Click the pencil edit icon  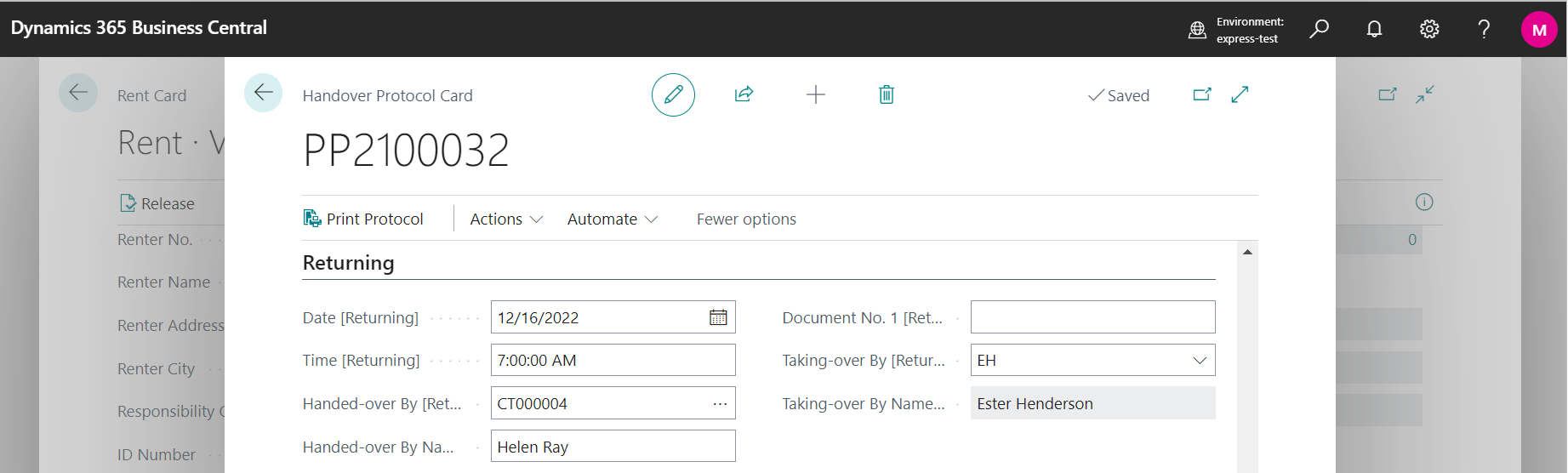[673, 94]
